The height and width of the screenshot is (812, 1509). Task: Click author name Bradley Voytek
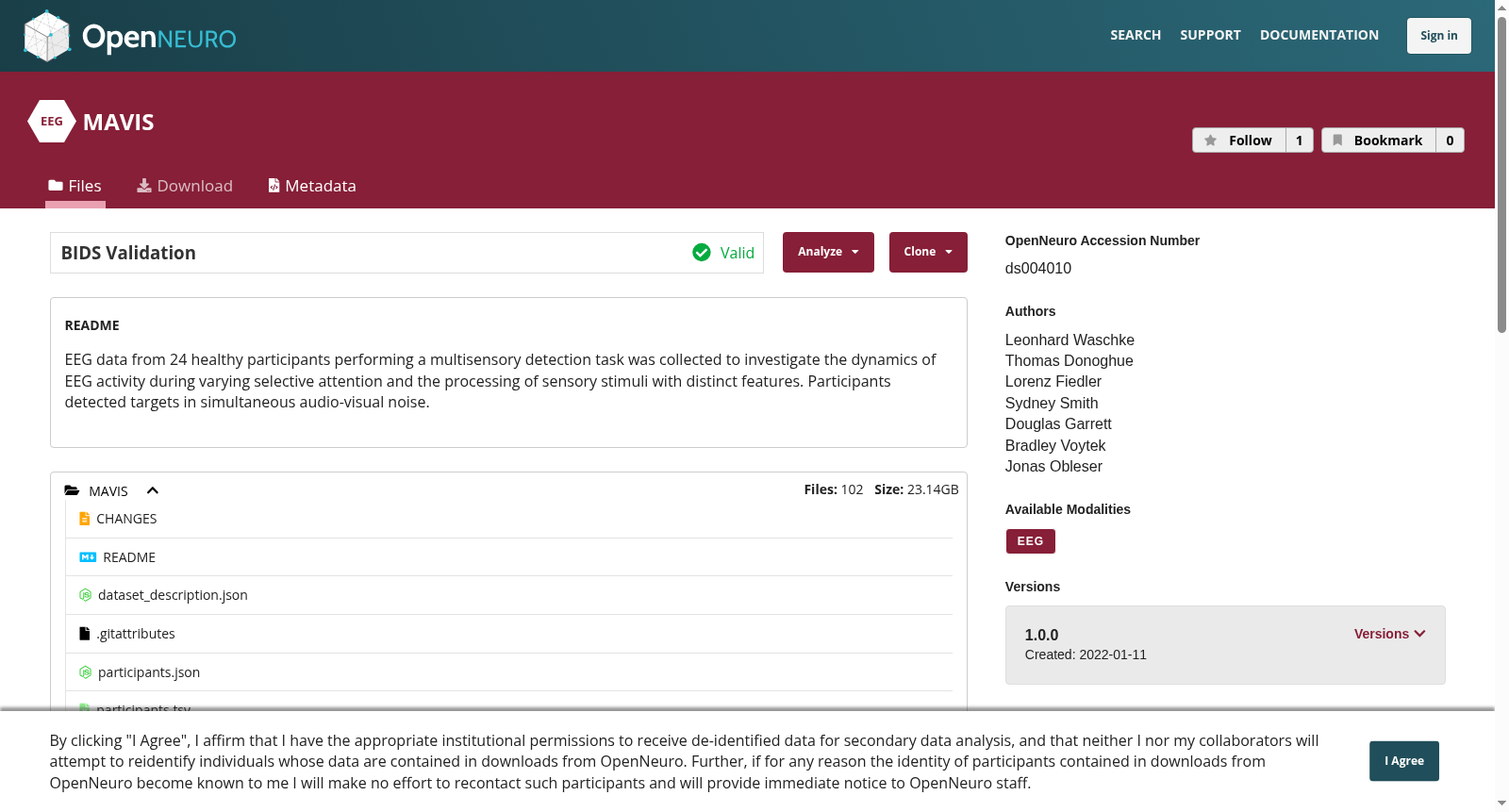pos(1055,445)
